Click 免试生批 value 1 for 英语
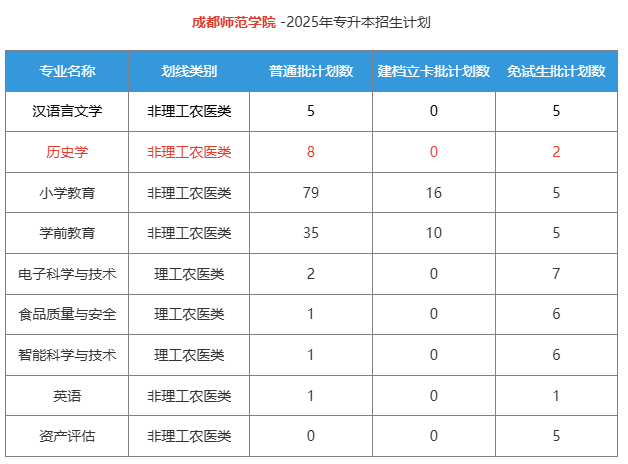This screenshot has width=628, height=464. click(x=556, y=396)
